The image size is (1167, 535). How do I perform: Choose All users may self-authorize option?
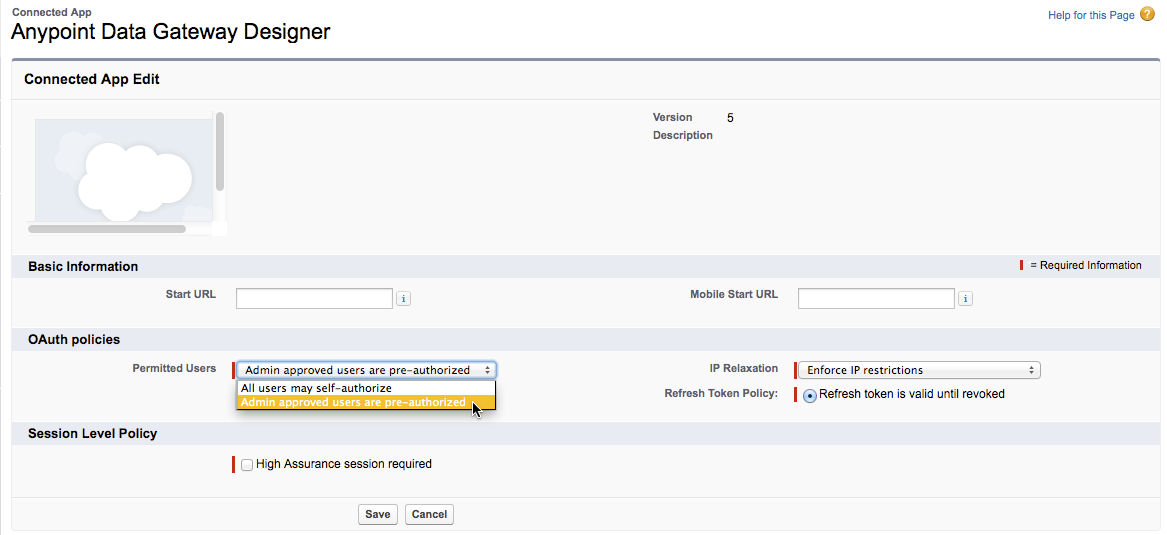[x=317, y=388]
